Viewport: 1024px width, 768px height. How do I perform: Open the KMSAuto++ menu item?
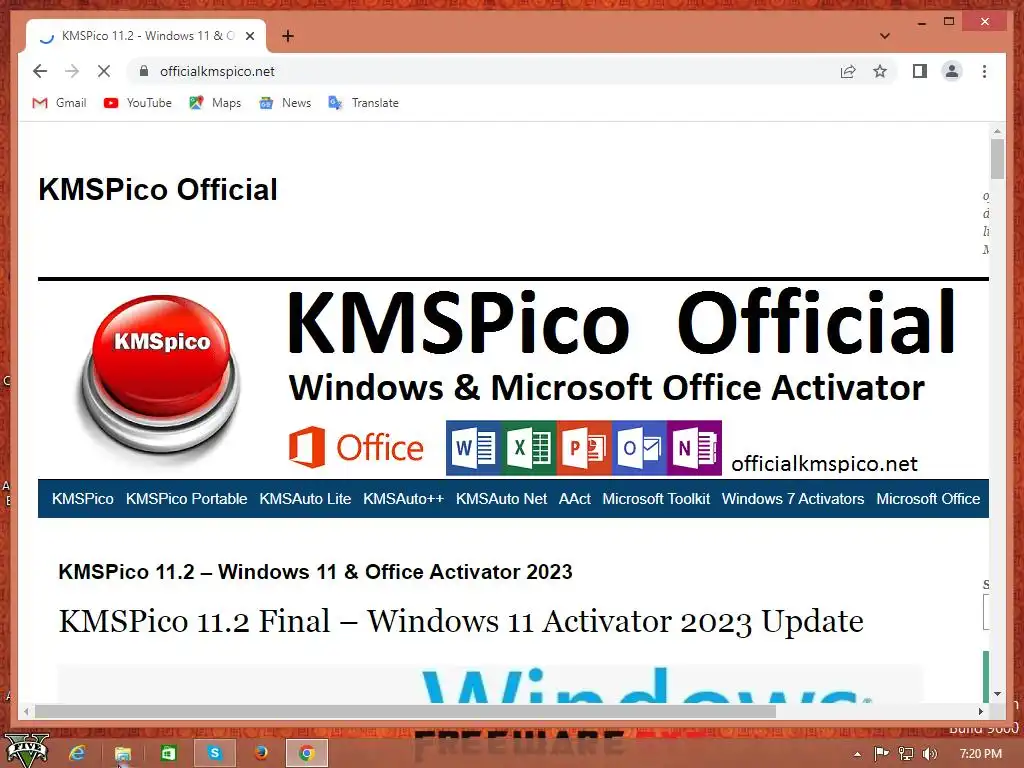click(404, 498)
